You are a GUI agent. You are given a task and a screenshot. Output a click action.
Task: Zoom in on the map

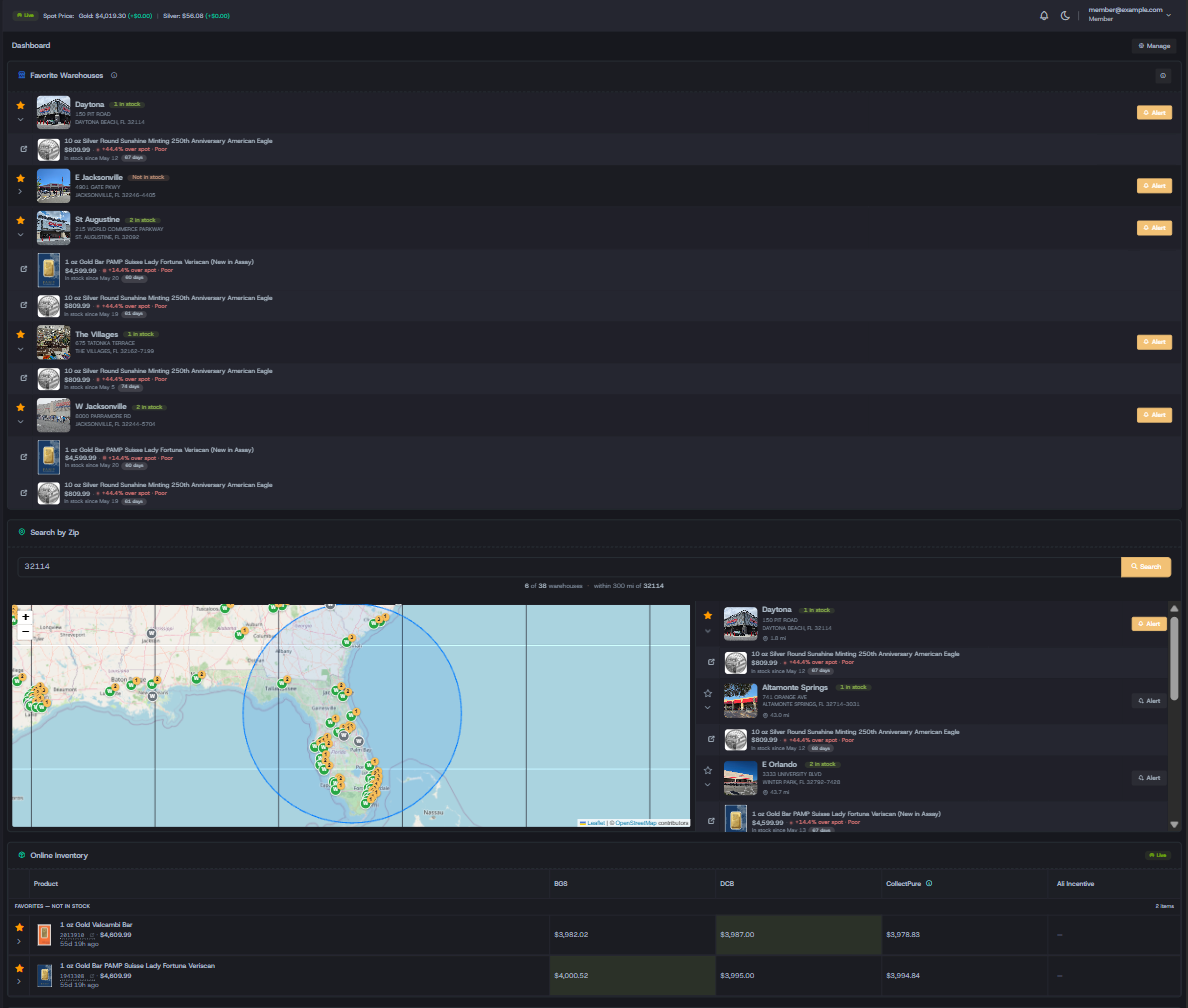point(26,617)
